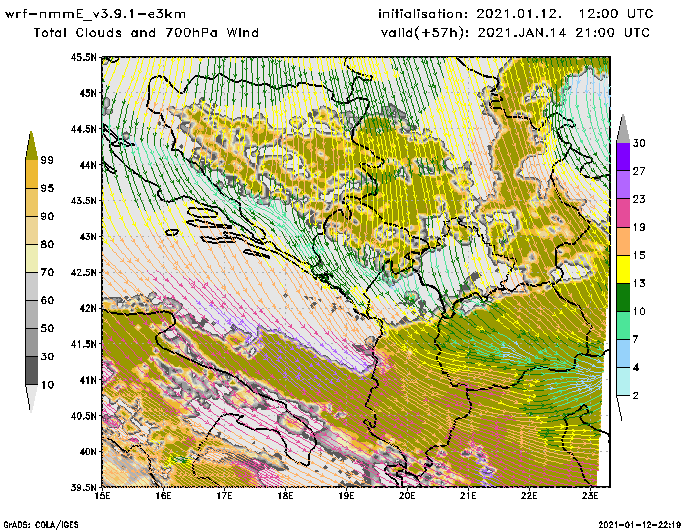Click the initialisation date text
The height and width of the screenshot is (530, 700).
tap(516, 14)
